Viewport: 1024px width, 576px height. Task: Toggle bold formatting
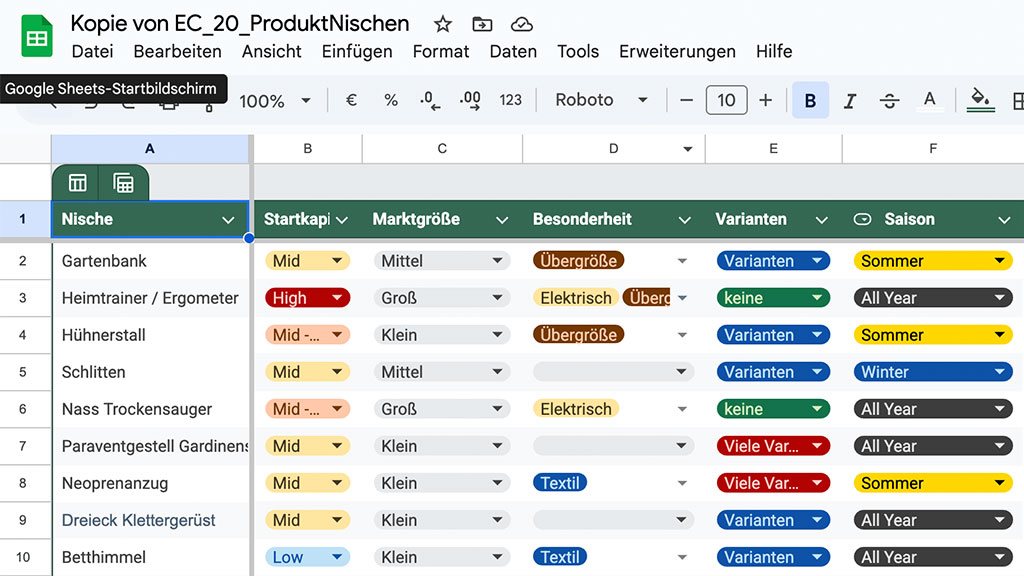pos(810,100)
